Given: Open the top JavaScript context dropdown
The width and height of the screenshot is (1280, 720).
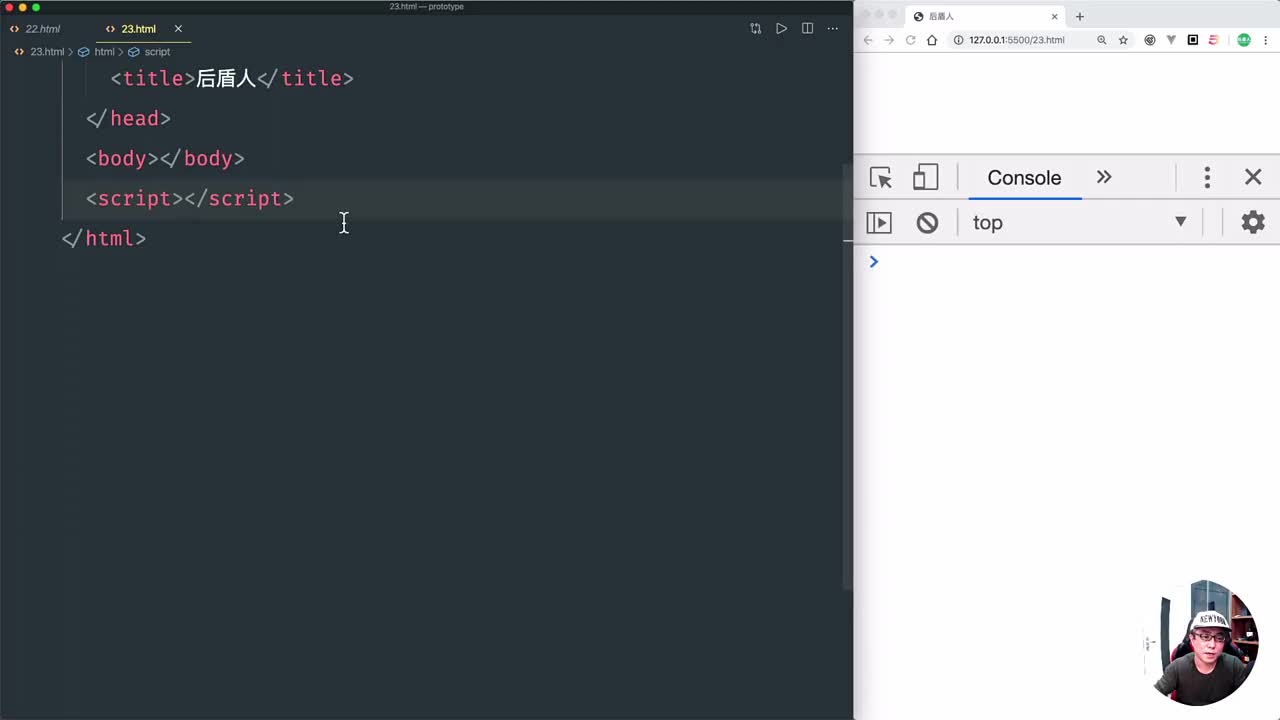Looking at the screenshot, I should [1080, 222].
